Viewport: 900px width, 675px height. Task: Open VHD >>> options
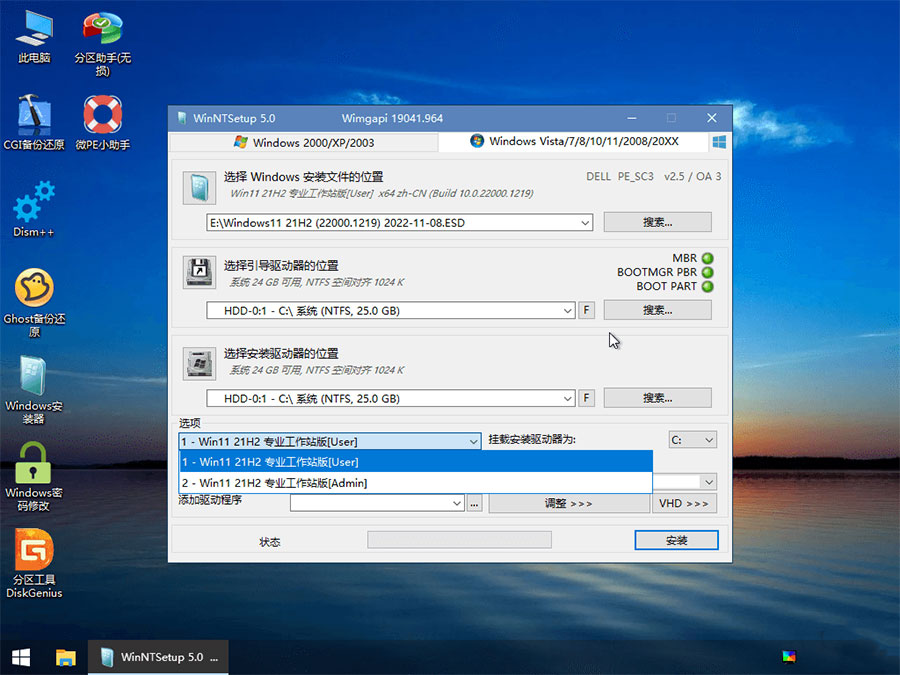(x=684, y=503)
